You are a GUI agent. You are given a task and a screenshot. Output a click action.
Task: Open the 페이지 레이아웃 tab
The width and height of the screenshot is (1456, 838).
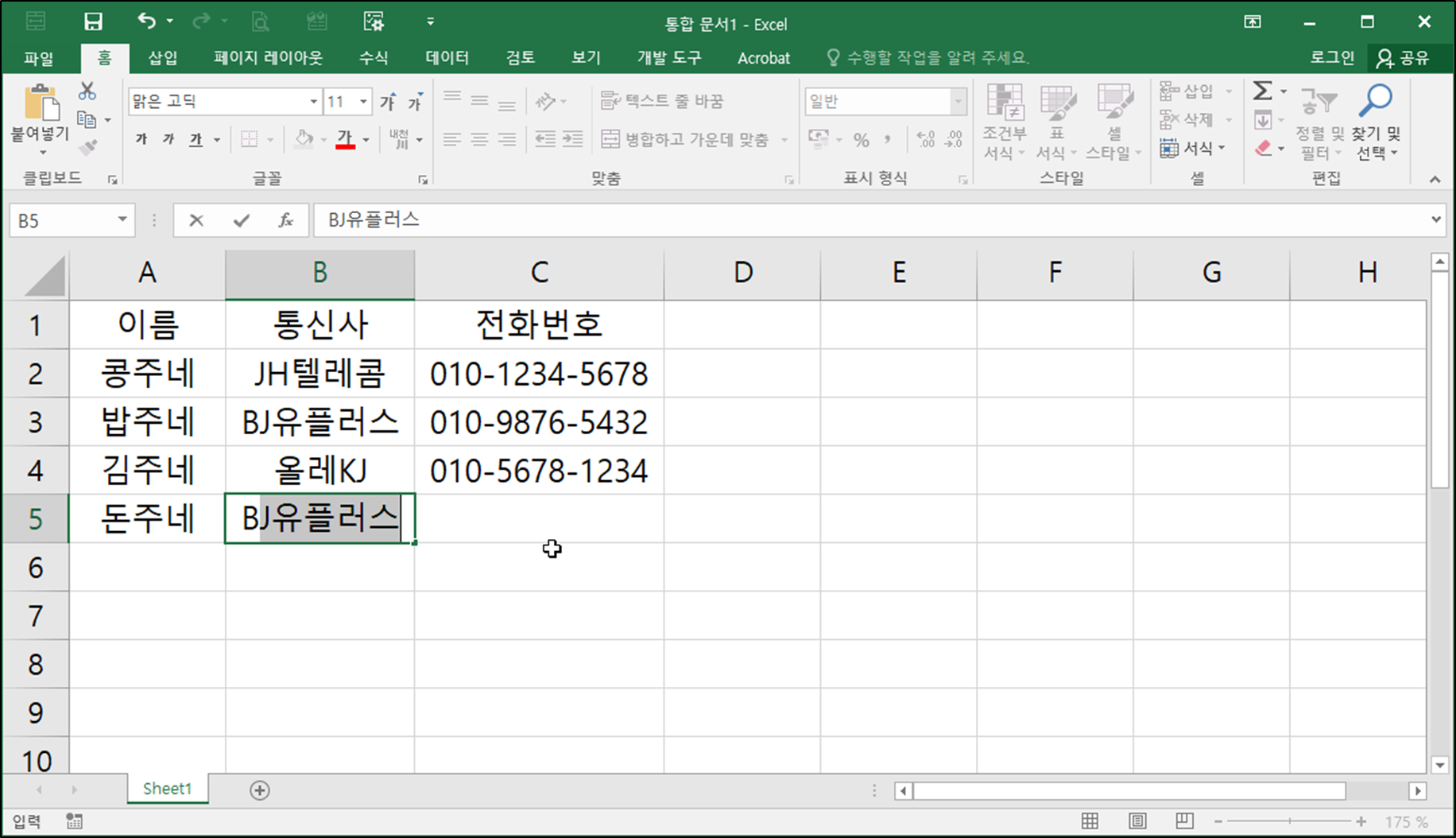pos(268,58)
